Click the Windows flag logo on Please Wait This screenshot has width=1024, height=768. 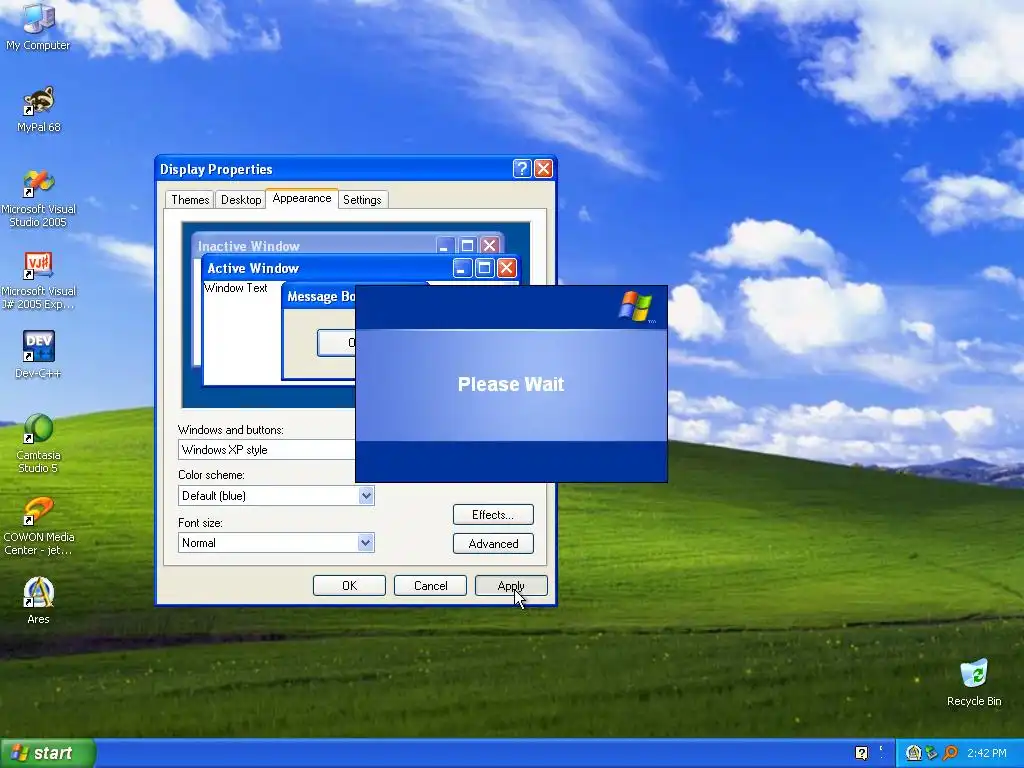[635, 306]
